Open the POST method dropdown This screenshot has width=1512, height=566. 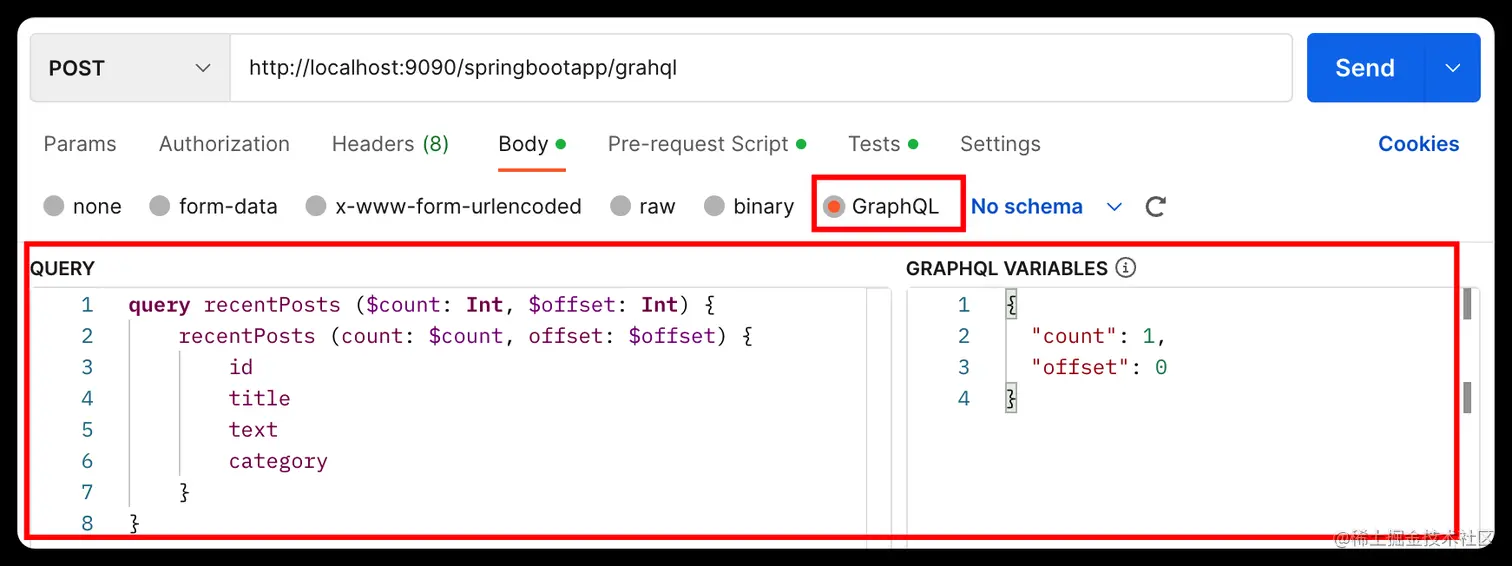pos(130,68)
